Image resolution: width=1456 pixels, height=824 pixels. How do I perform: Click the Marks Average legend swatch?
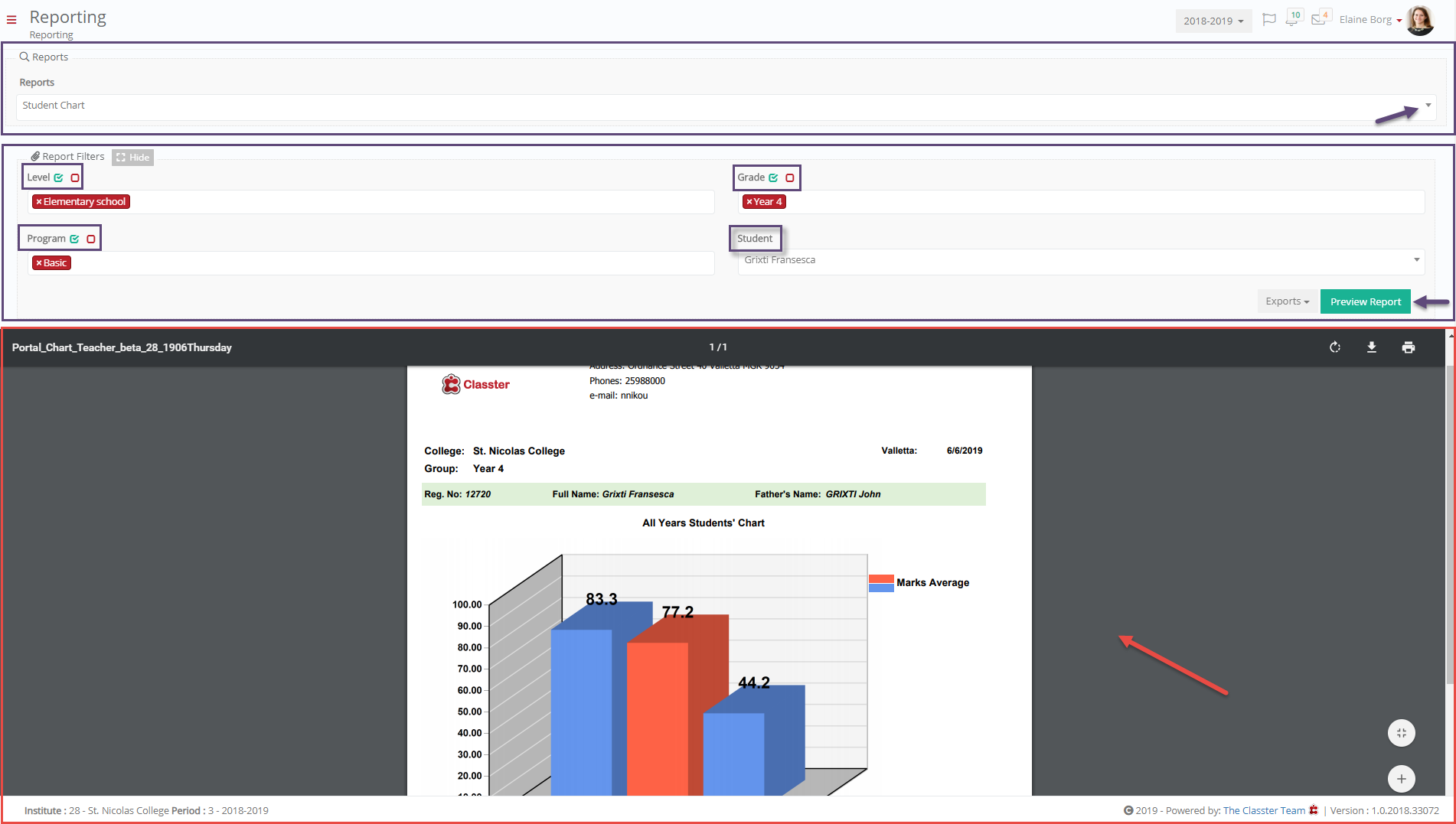(x=881, y=583)
